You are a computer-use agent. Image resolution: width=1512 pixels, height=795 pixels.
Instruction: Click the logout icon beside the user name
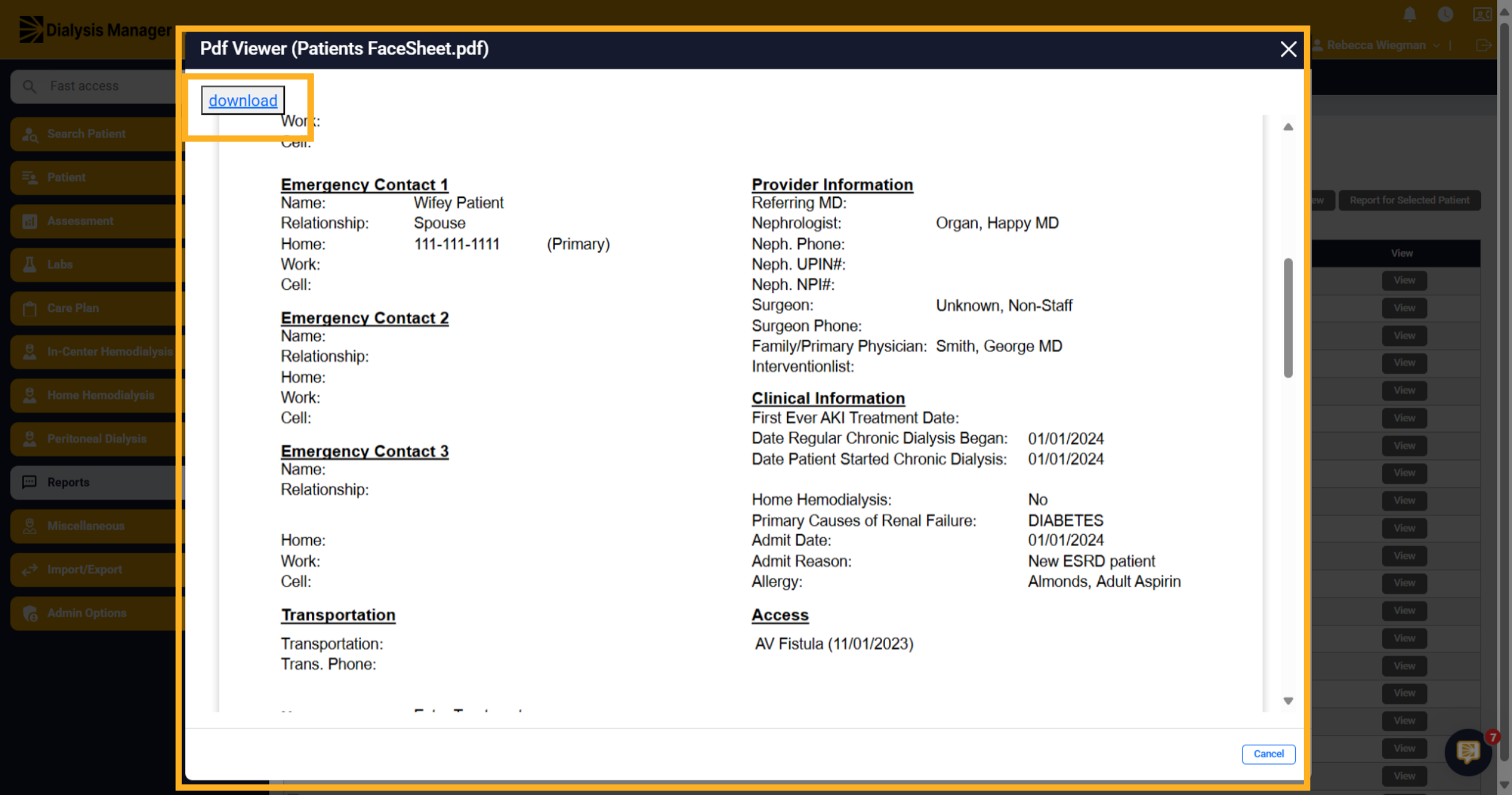click(x=1484, y=45)
